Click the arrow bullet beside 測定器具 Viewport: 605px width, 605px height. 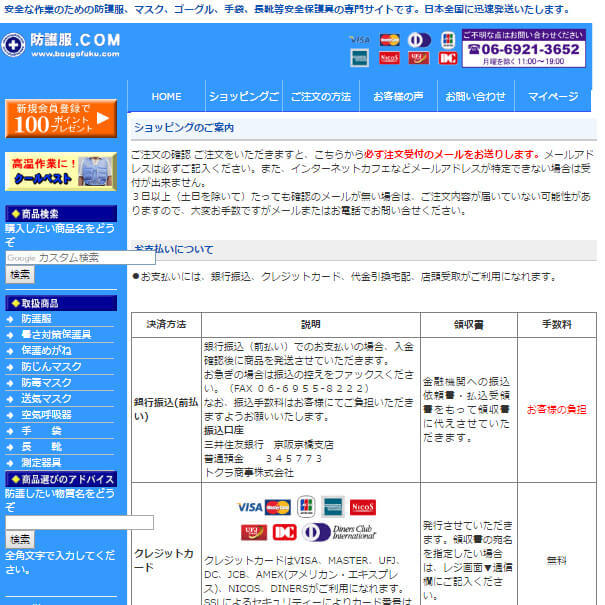click(x=10, y=463)
